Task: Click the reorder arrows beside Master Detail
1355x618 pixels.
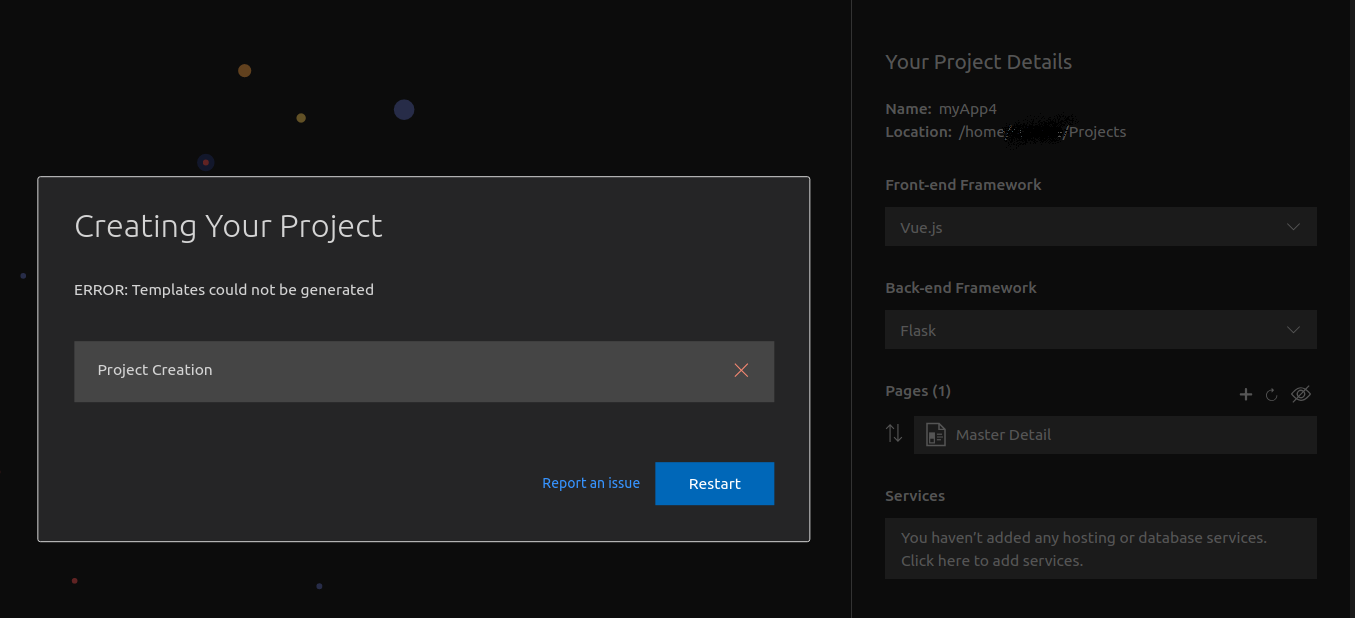Action: 894,434
